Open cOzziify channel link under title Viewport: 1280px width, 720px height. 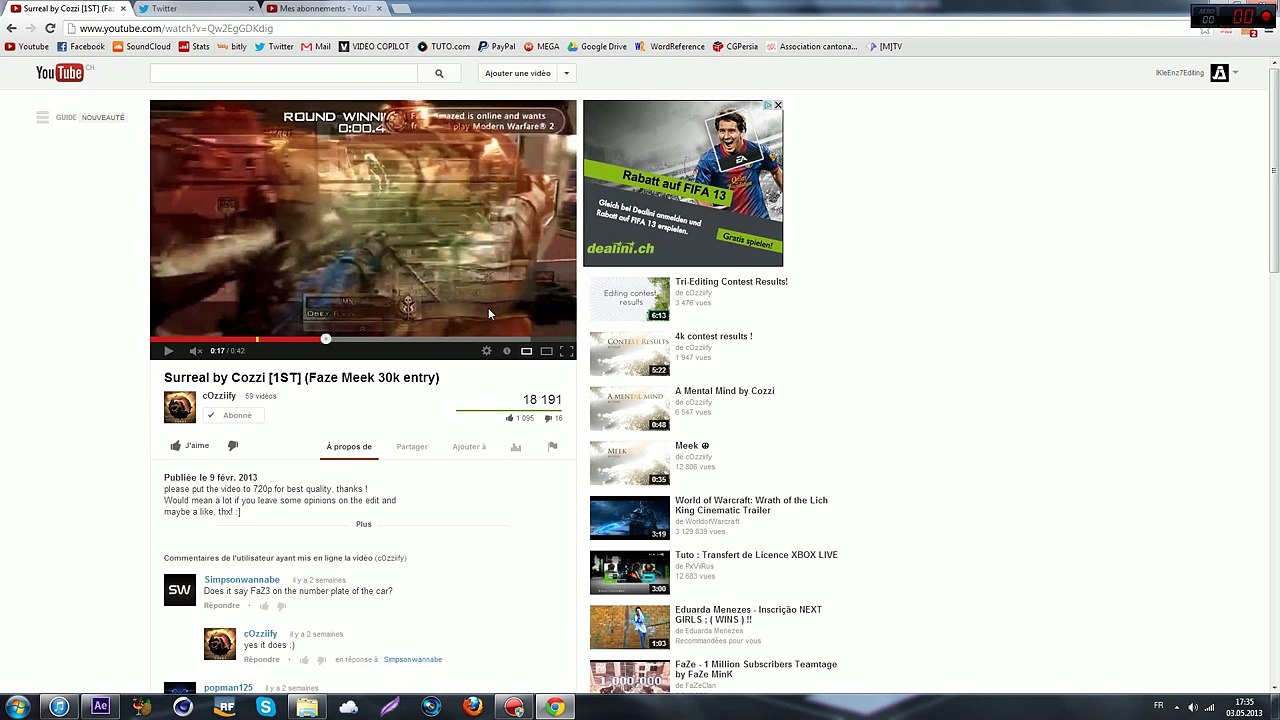219,396
